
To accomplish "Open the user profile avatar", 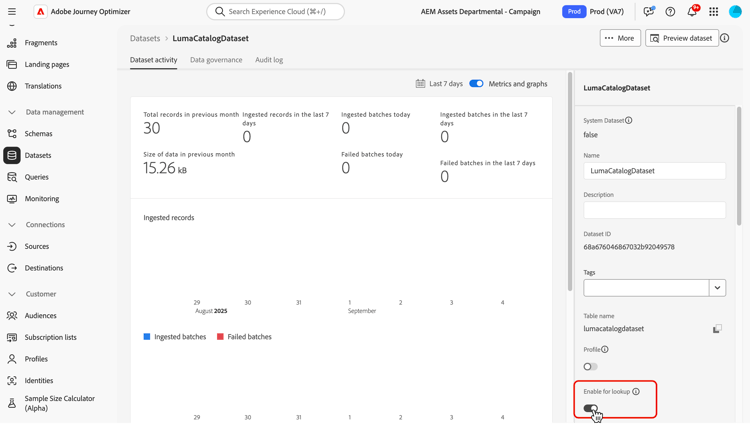I will 735,11.
